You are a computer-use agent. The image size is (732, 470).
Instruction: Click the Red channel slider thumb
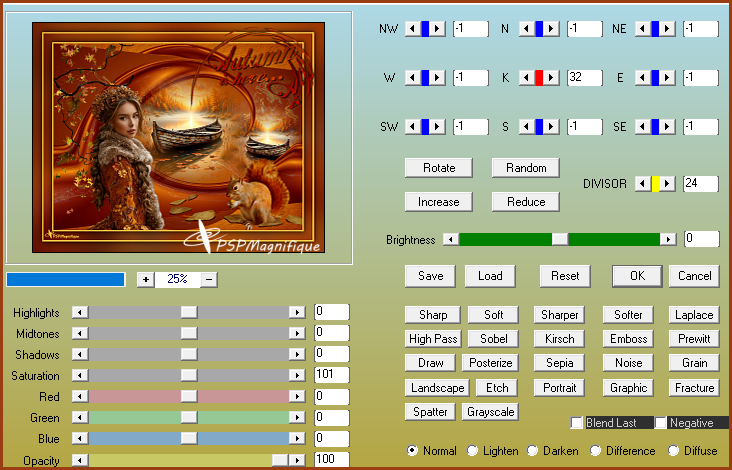189,396
